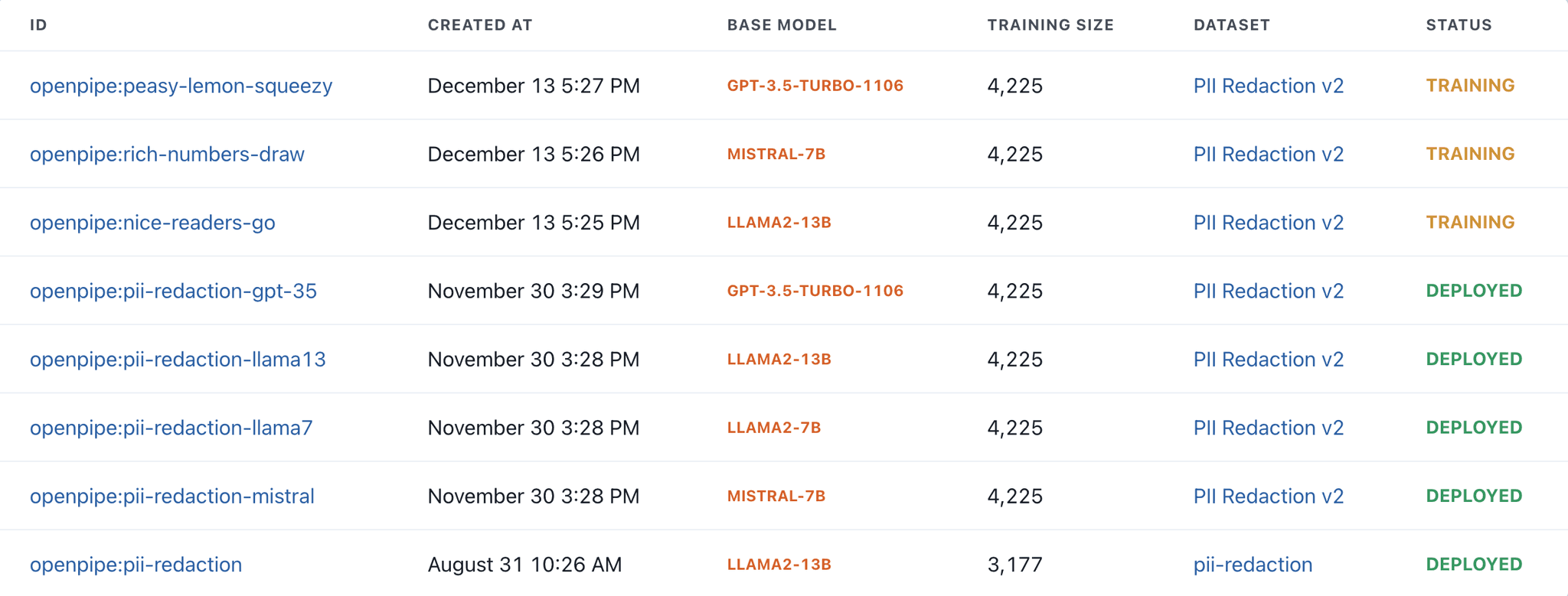
Task: Open the openpipe:nice-readers-go model
Action: [x=152, y=222]
